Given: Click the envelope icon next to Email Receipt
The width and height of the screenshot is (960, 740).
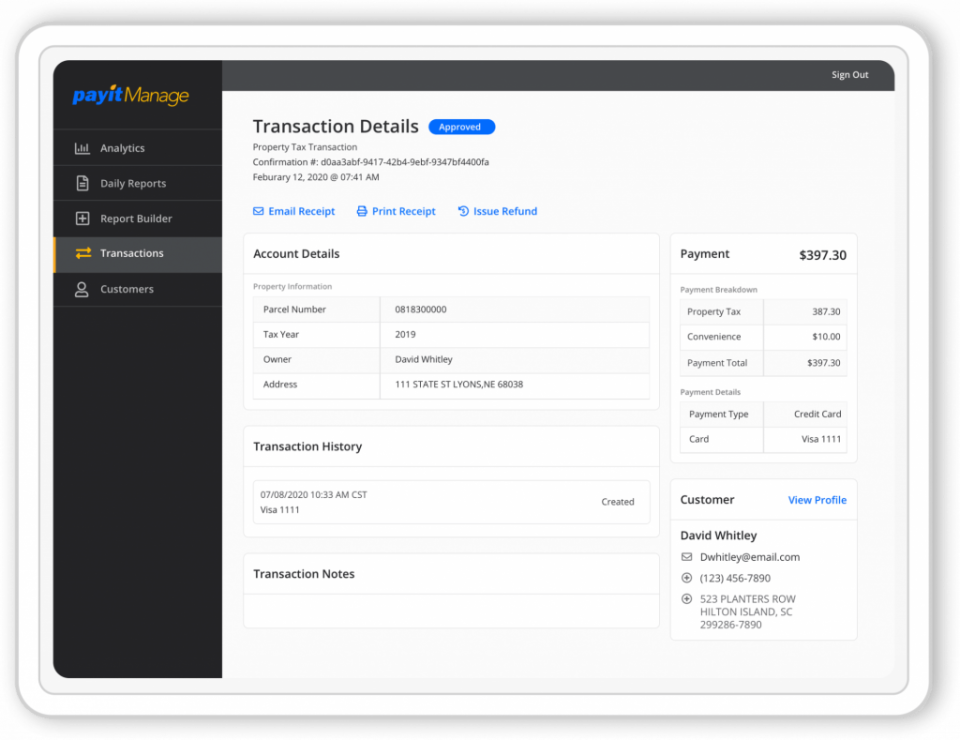Looking at the screenshot, I should [x=259, y=211].
